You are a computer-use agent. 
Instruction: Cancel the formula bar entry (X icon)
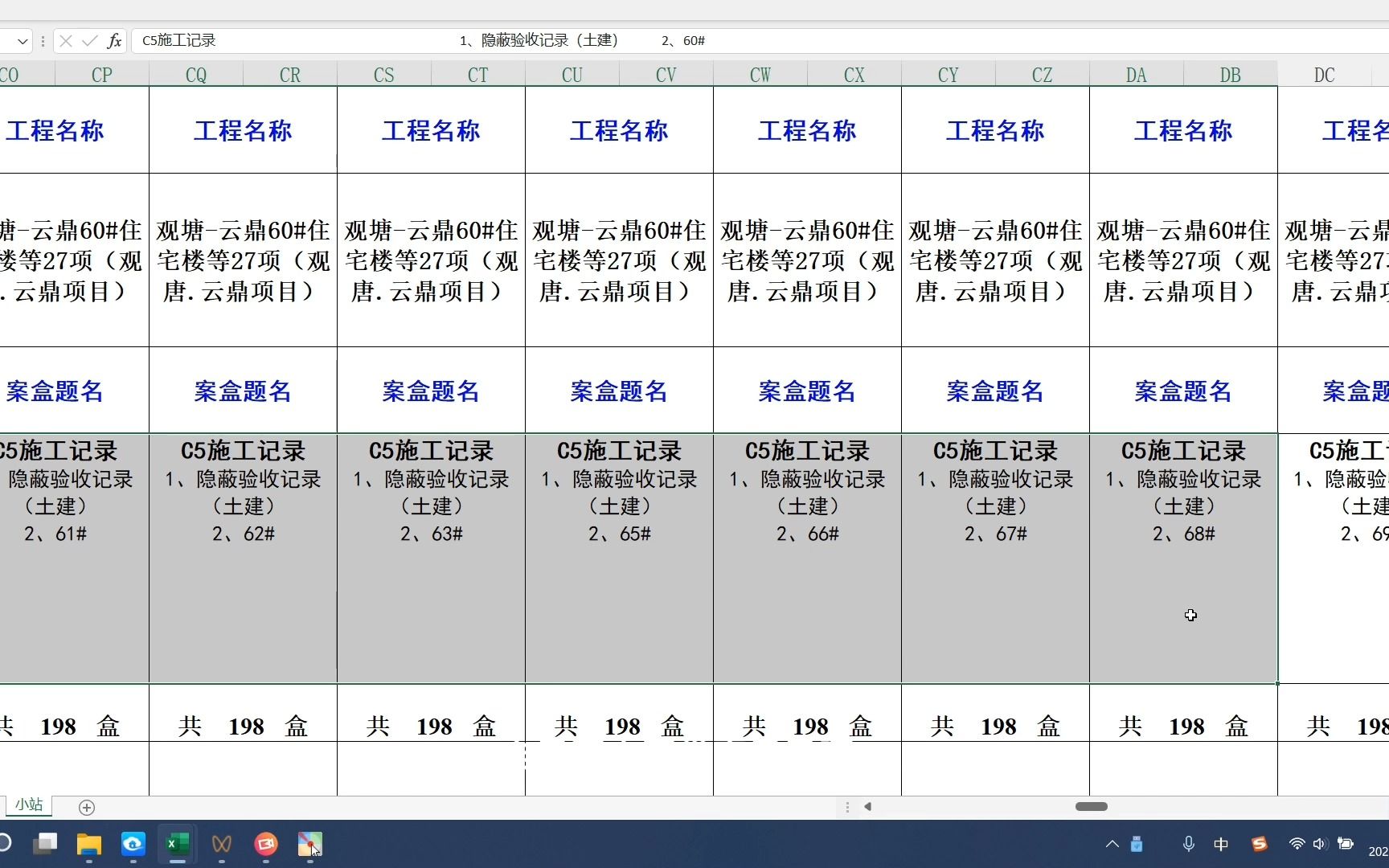pos(66,40)
